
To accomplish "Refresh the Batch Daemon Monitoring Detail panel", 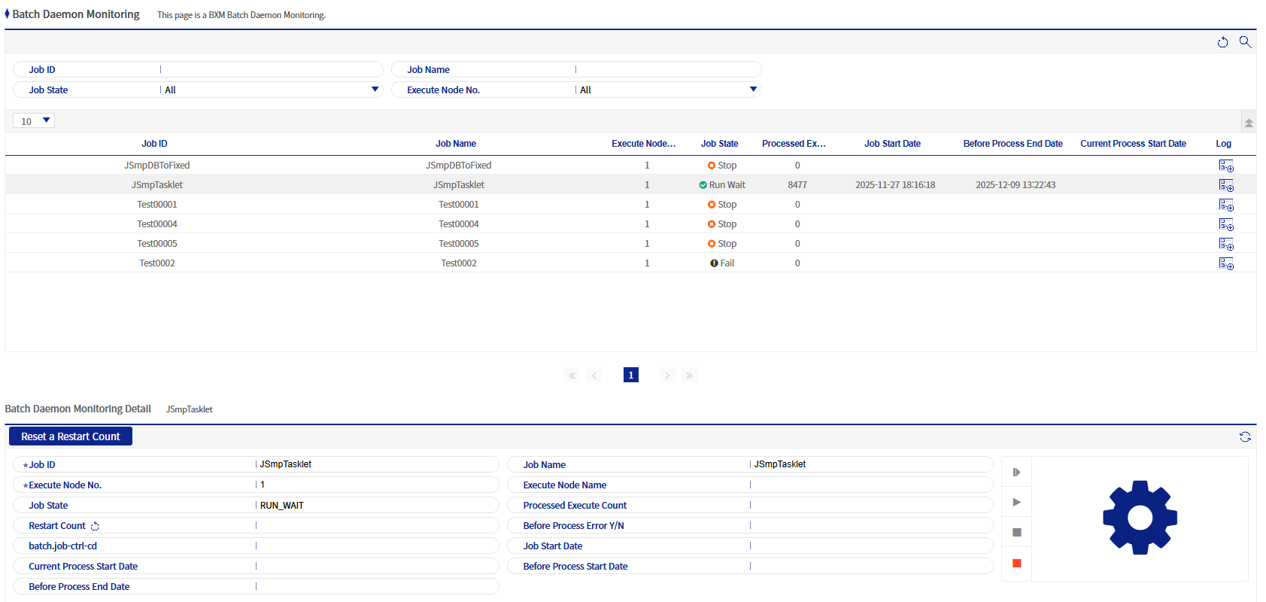I will point(1245,437).
